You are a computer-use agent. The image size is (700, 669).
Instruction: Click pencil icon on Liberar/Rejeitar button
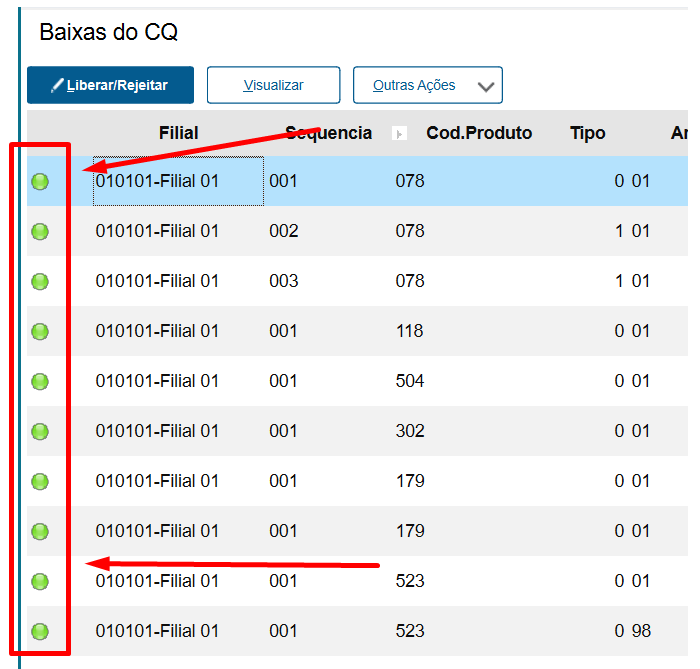[x=57, y=86]
